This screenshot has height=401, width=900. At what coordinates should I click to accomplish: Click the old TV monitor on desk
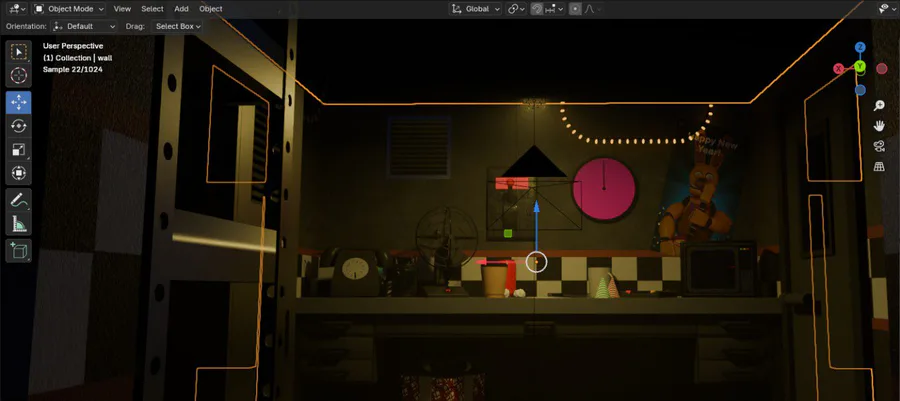click(x=719, y=268)
